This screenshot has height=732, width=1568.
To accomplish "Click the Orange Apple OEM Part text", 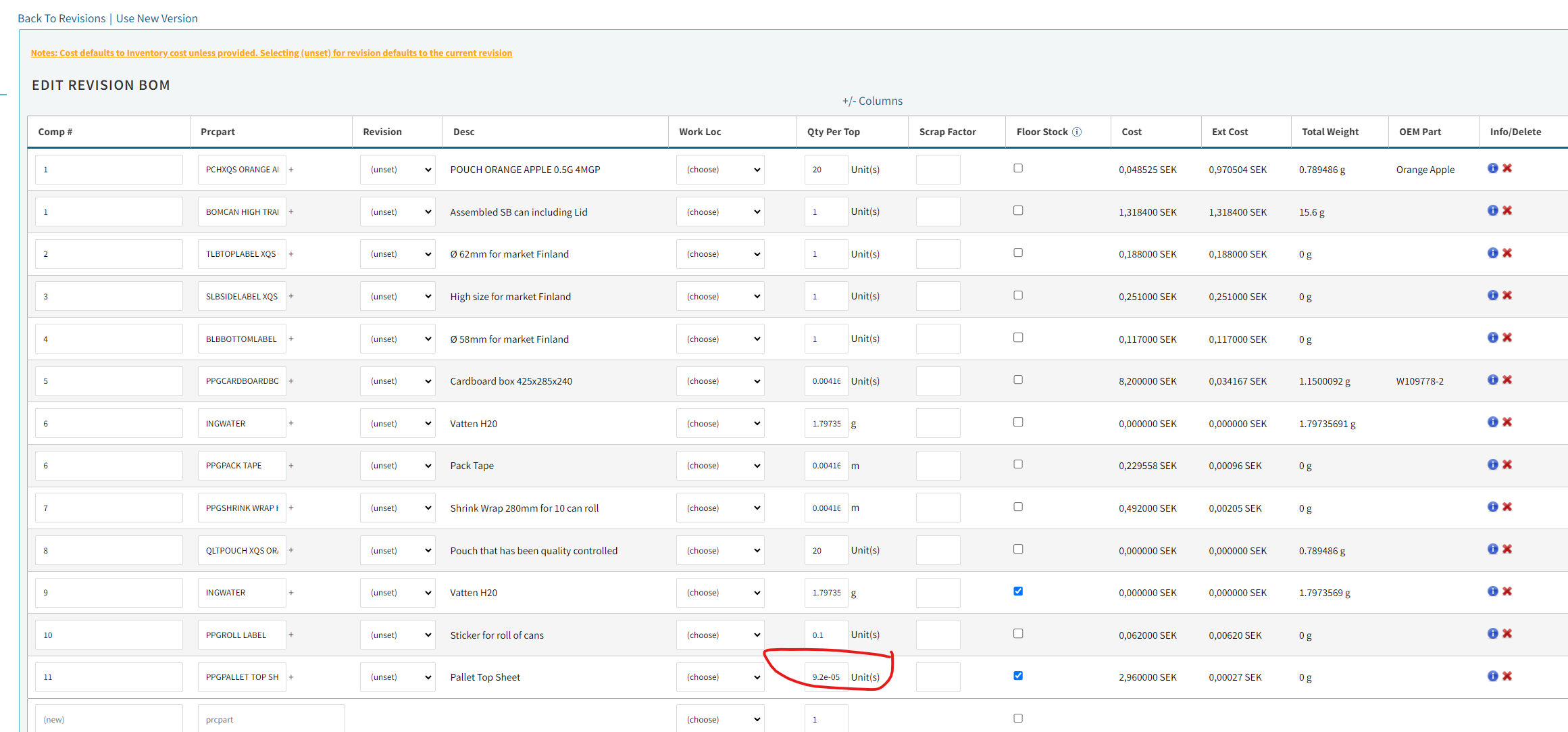I will tap(1425, 170).
